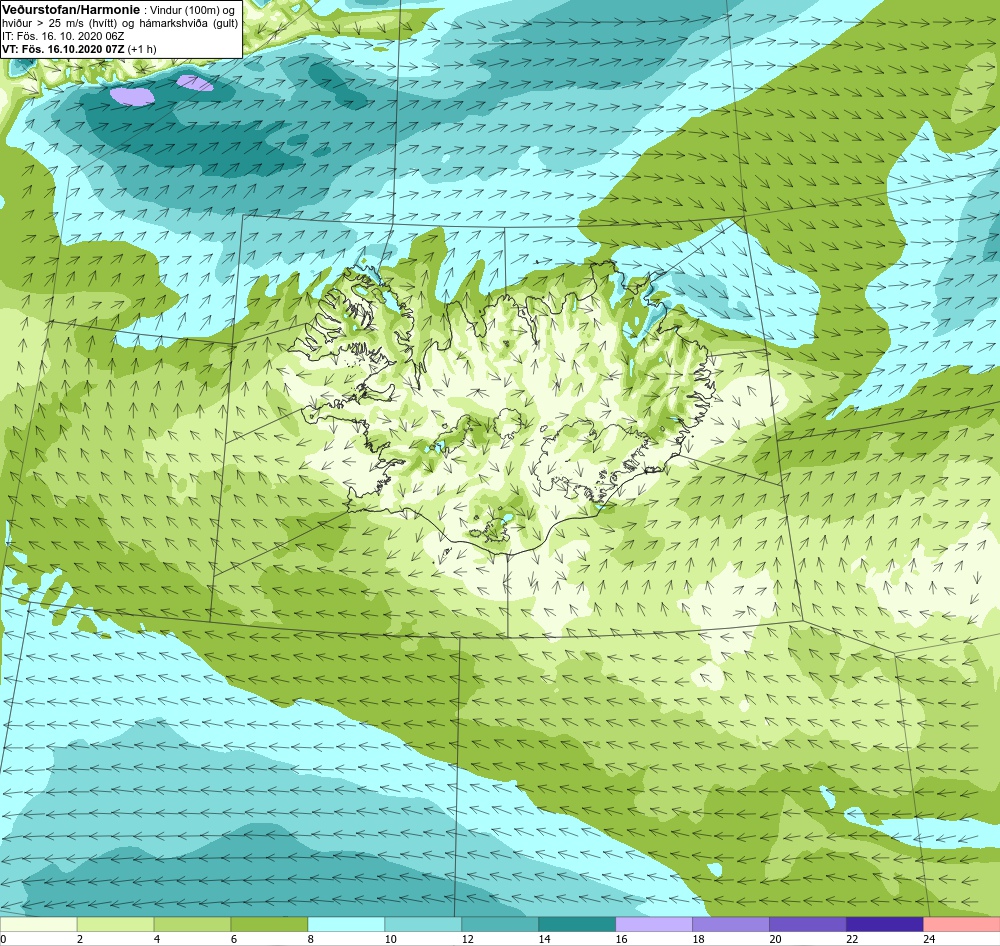Click the 20–22 m/s violet legend swatch
Screen dimensions: 1000x946
(807, 924)
